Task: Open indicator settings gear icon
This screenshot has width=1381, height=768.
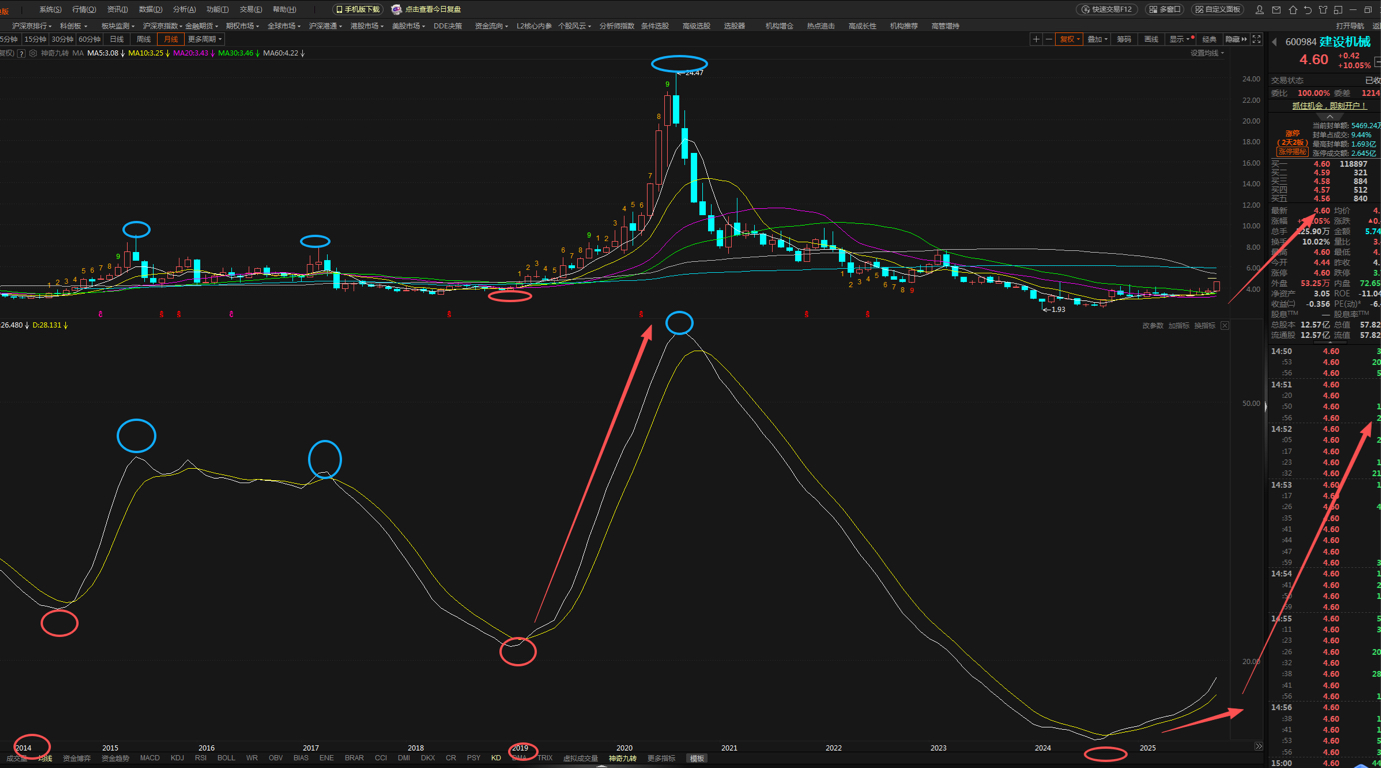Action: click(x=32, y=53)
